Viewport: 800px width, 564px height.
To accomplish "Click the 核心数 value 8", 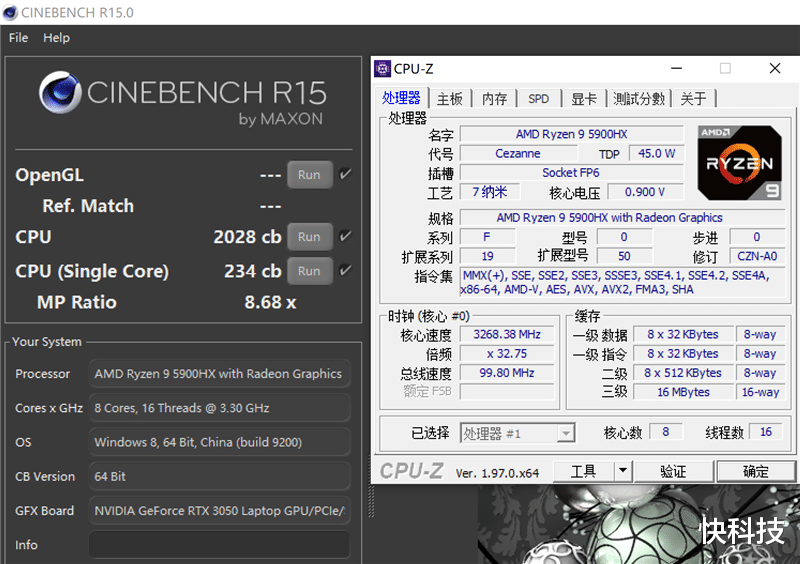I will [x=666, y=432].
